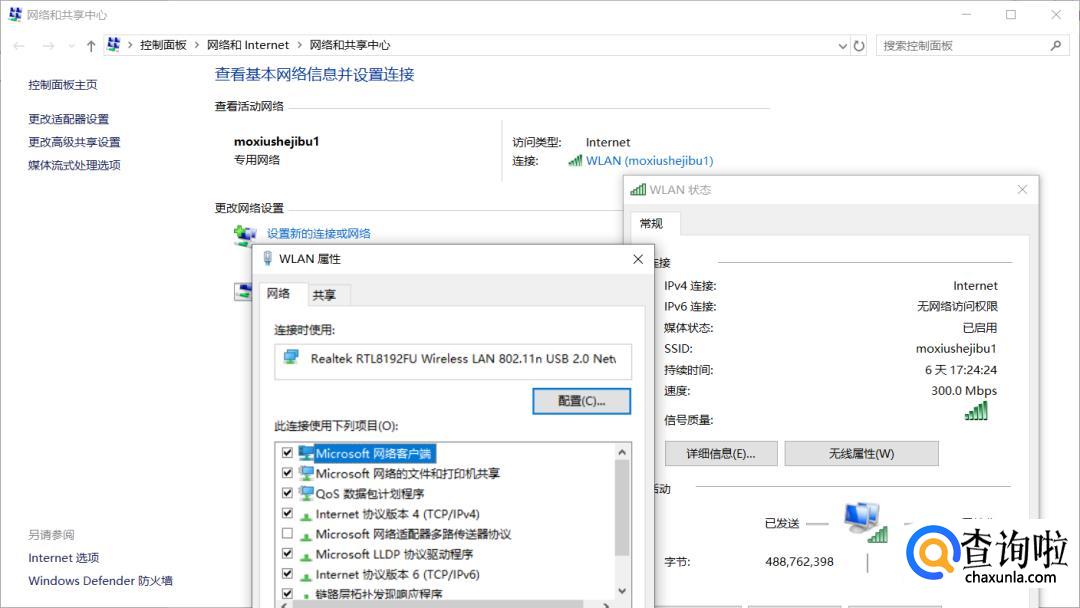This screenshot has height=608, width=1080.
Task: Open the WLAN (moxiushejibu1) connection link
Action: tap(650, 160)
